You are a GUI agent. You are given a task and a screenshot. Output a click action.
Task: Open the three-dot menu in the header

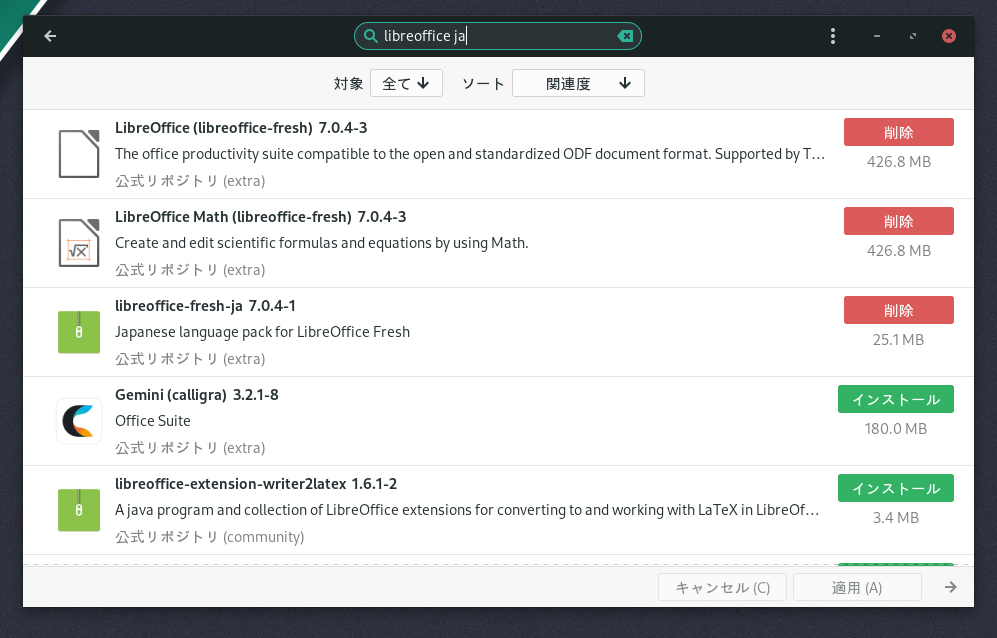832,36
